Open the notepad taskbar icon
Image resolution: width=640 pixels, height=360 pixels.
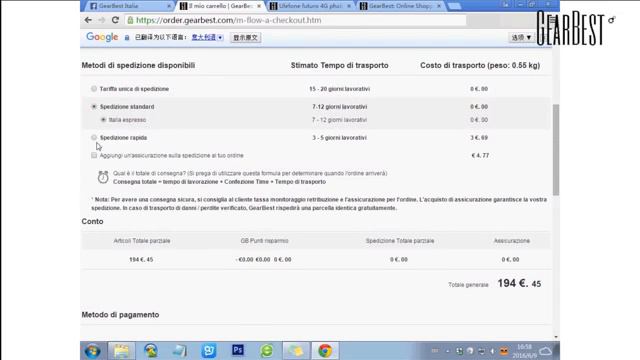(x=180, y=351)
